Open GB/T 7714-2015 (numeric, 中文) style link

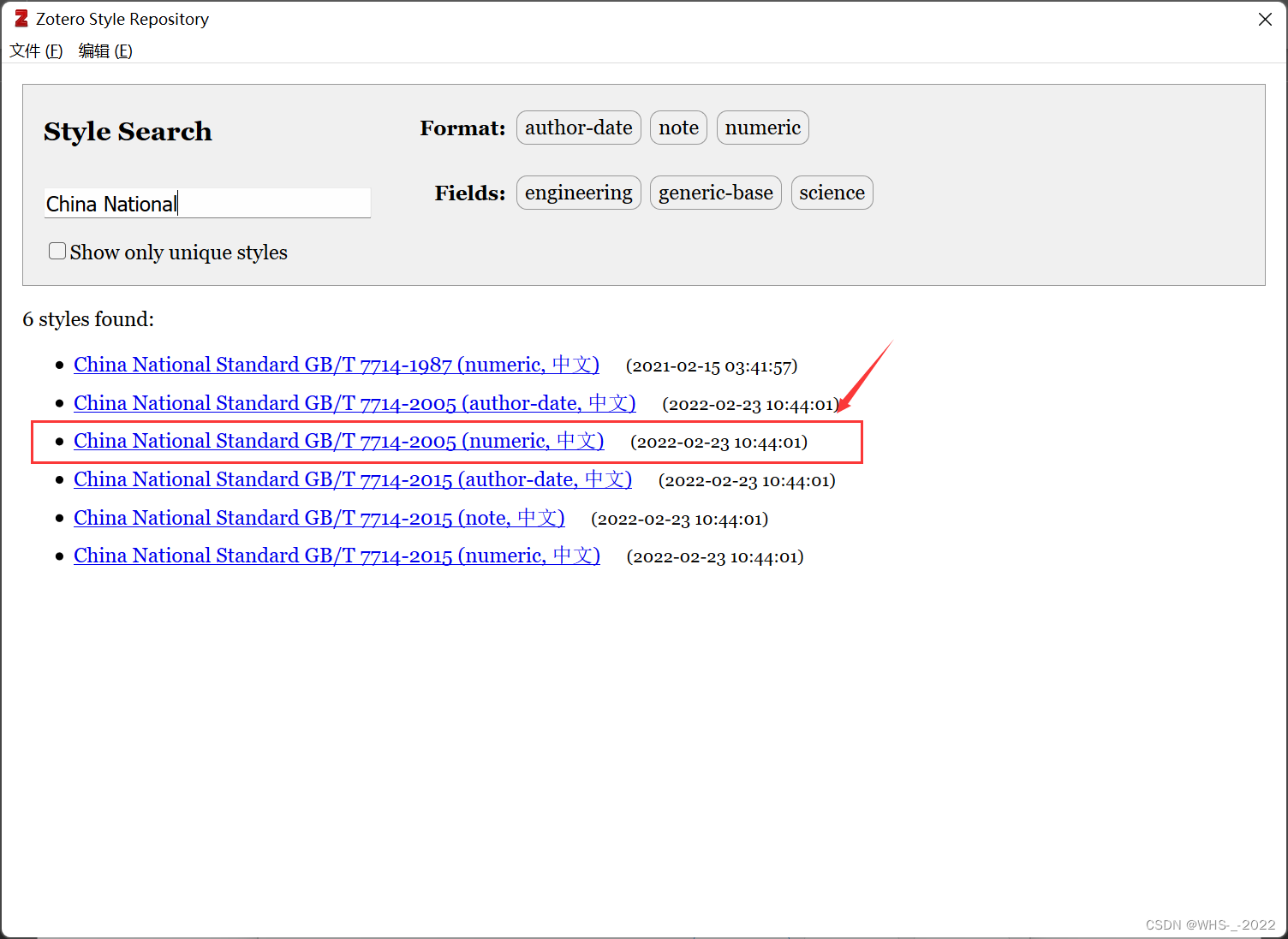pyautogui.click(x=337, y=556)
